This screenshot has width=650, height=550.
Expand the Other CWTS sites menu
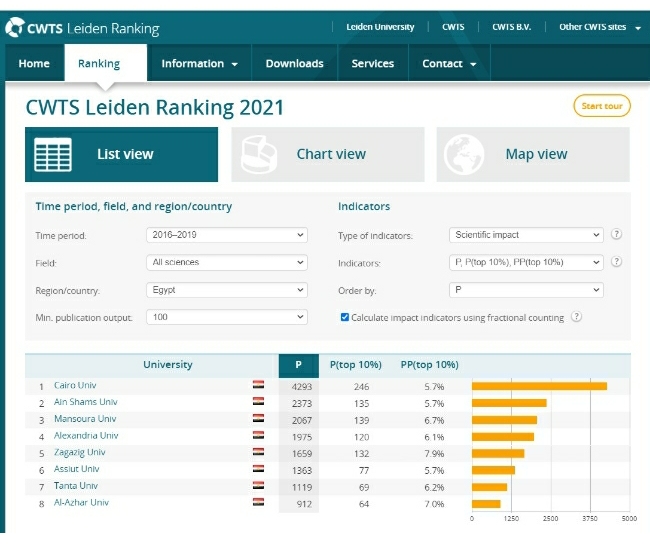[600, 27]
